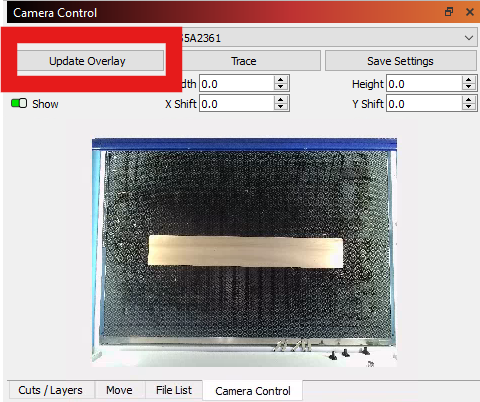The image size is (480, 402).
Task: Increase X Shift with up arrow
Action: (x=281, y=100)
